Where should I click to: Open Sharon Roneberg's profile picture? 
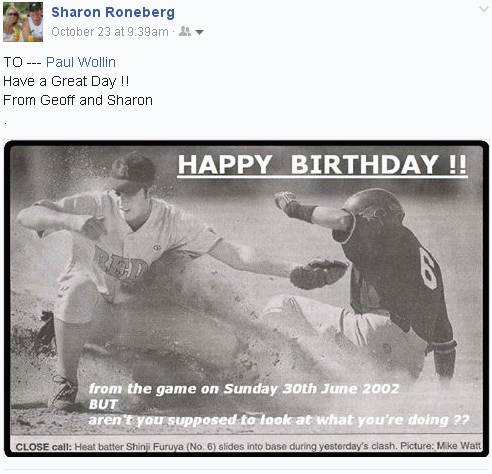[x=23, y=22]
